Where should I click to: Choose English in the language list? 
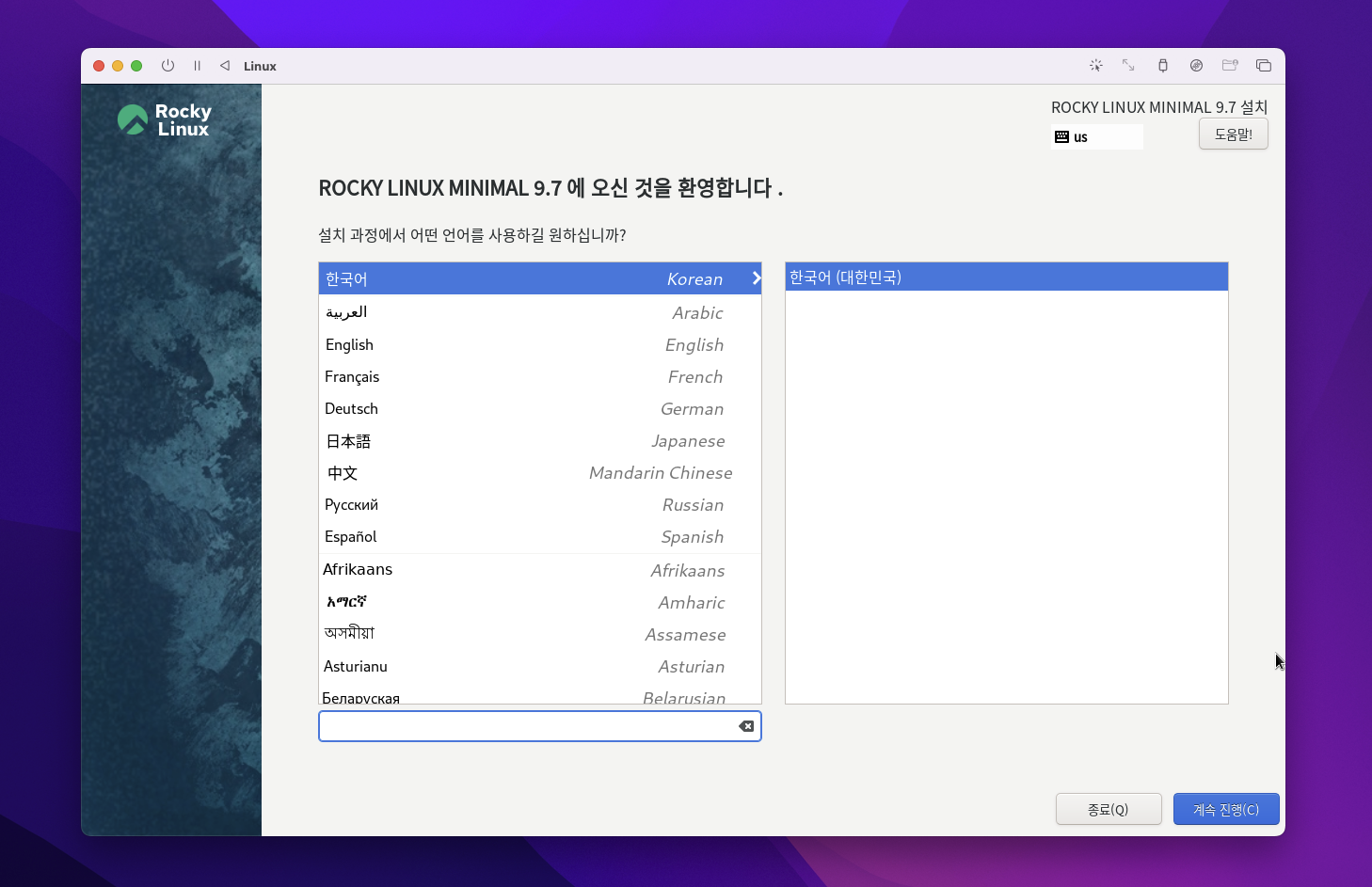[540, 345]
